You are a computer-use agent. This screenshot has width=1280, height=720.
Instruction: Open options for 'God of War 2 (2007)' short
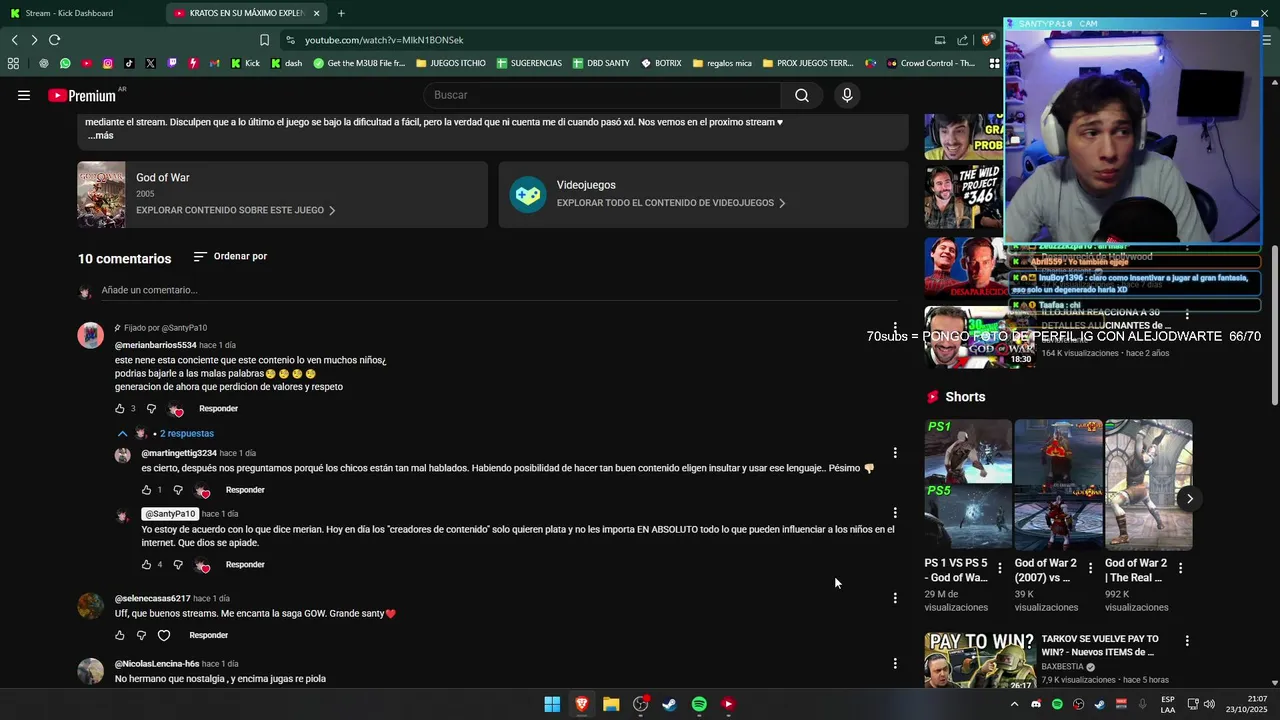[x=1090, y=568]
